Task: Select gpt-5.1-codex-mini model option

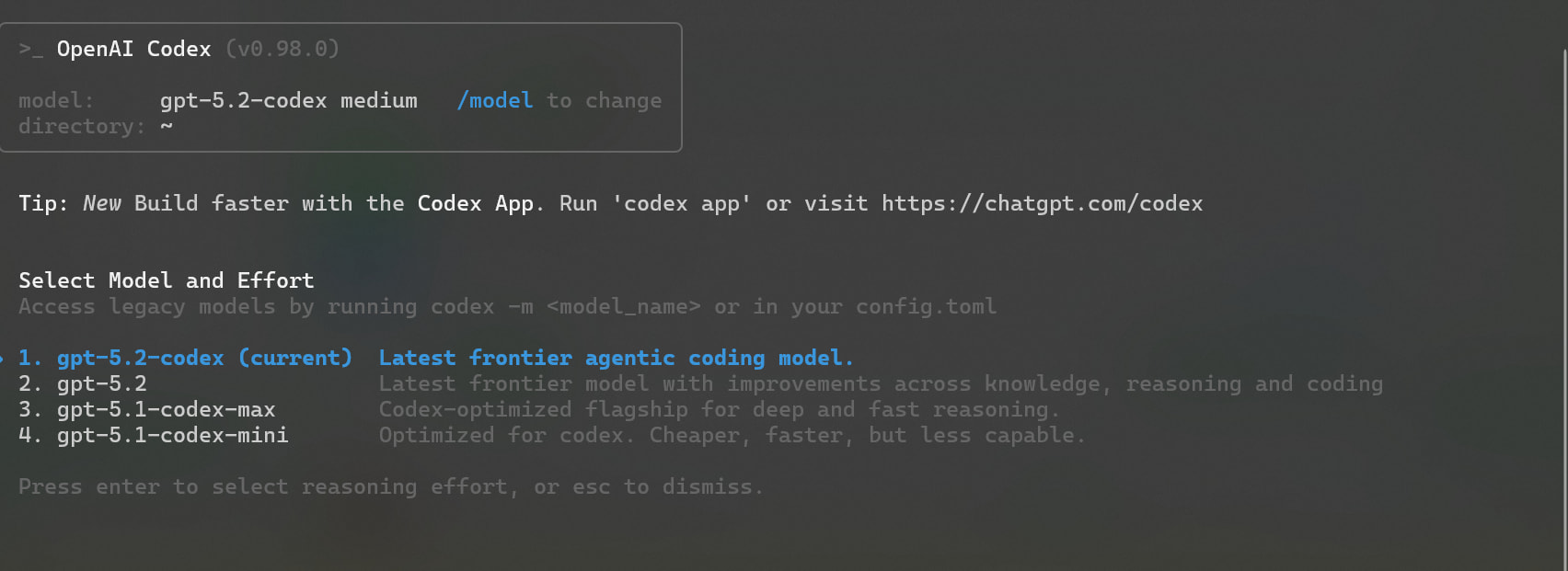Action: pos(172,435)
